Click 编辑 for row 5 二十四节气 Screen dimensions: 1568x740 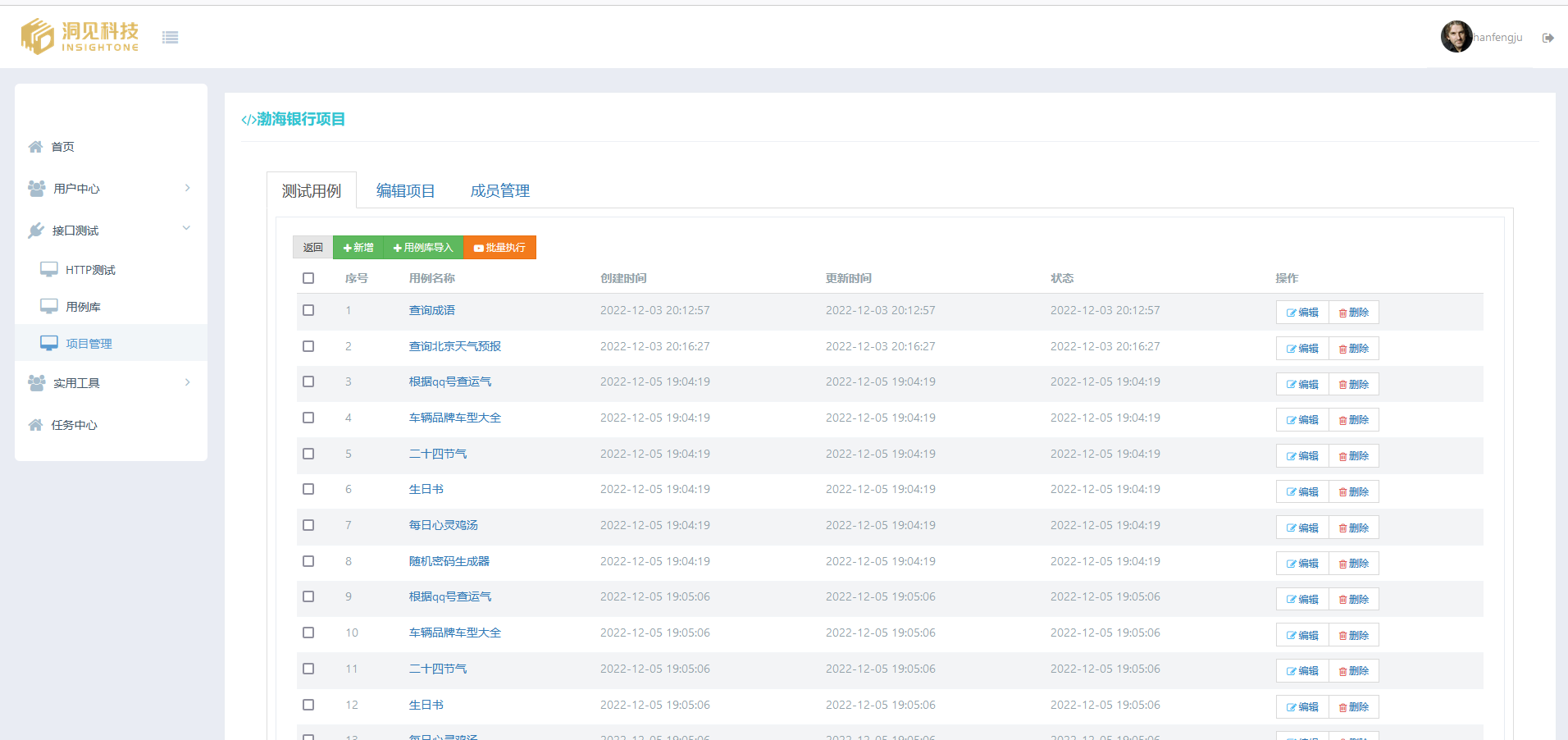pos(1302,456)
